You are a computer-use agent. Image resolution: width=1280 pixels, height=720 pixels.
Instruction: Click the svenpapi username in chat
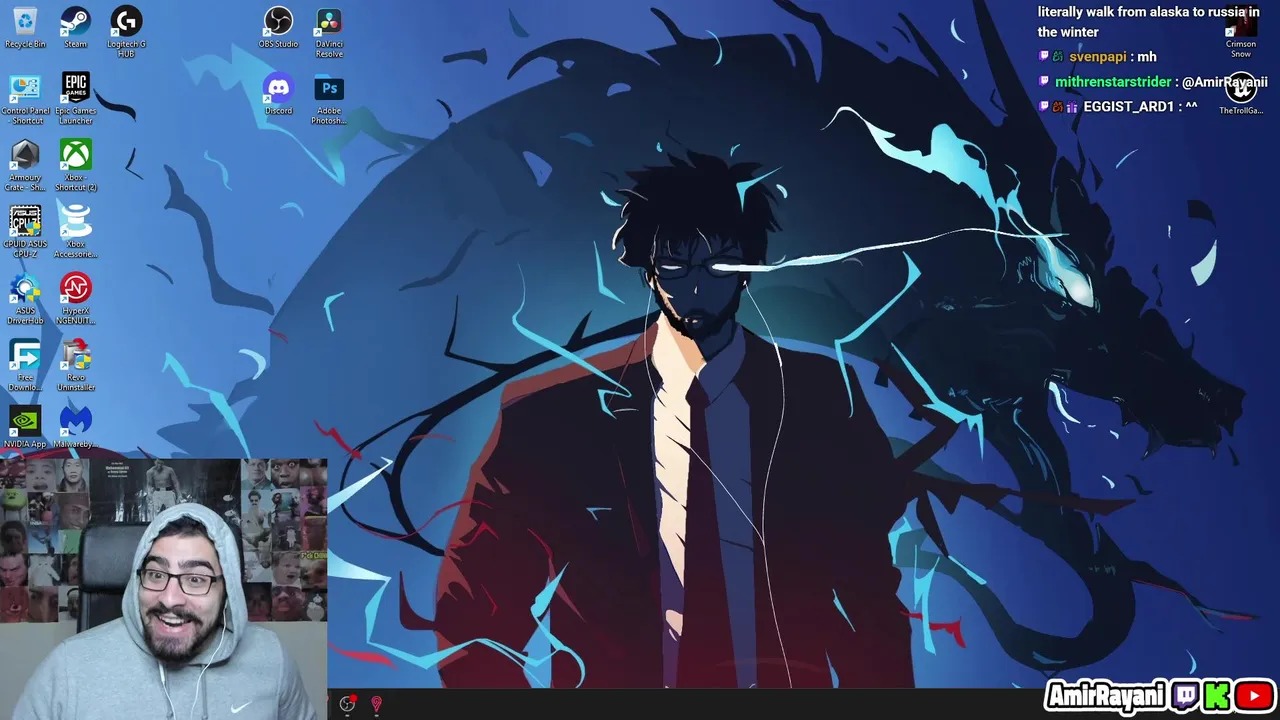pos(1097,57)
